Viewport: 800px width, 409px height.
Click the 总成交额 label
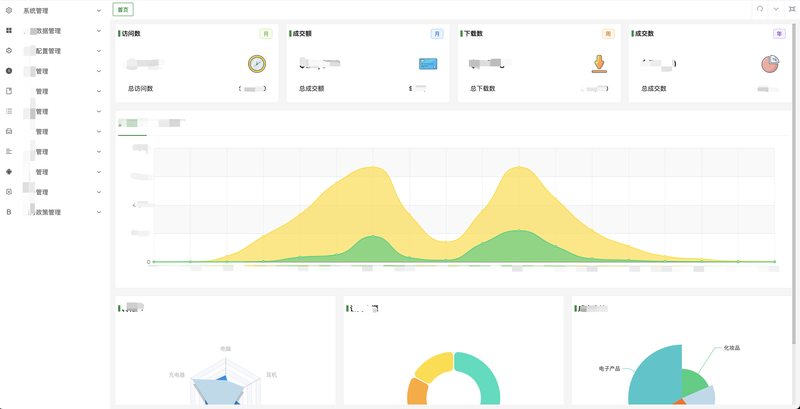311,88
